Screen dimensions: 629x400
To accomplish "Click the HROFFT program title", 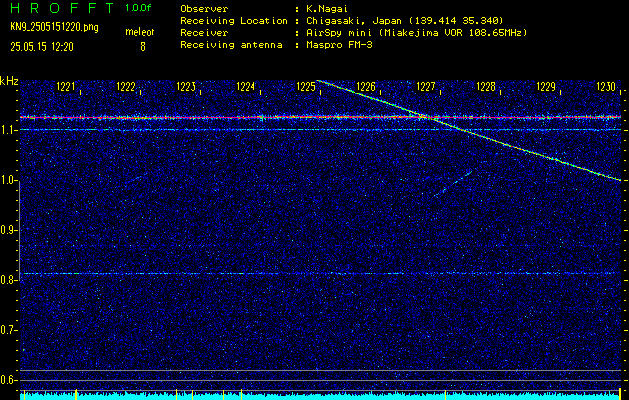I will (x=62, y=8).
